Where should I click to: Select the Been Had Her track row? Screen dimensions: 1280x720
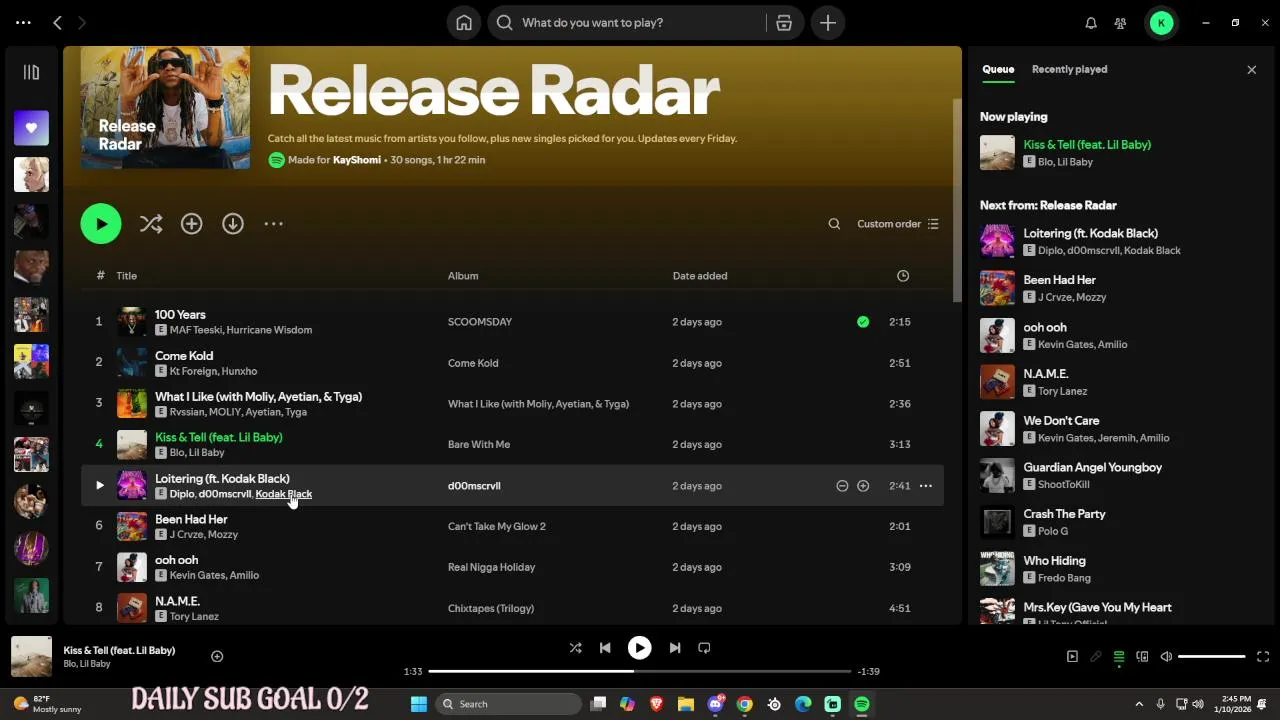pyautogui.click(x=512, y=526)
